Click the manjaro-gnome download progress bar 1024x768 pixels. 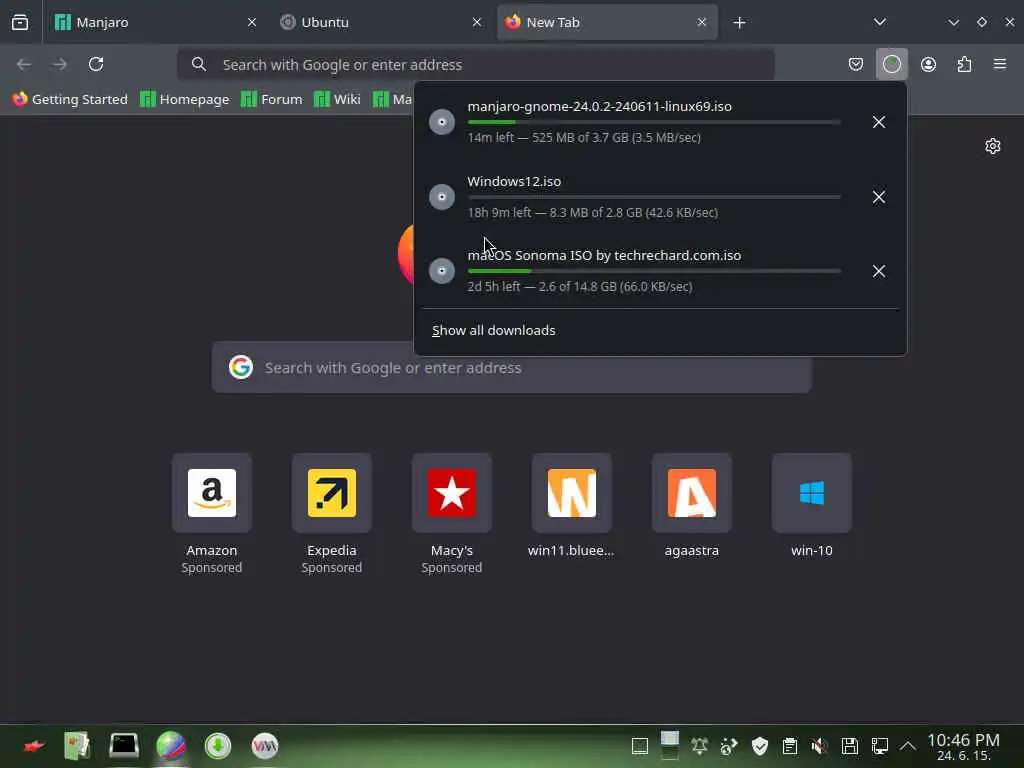pyautogui.click(x=654, y=122)
